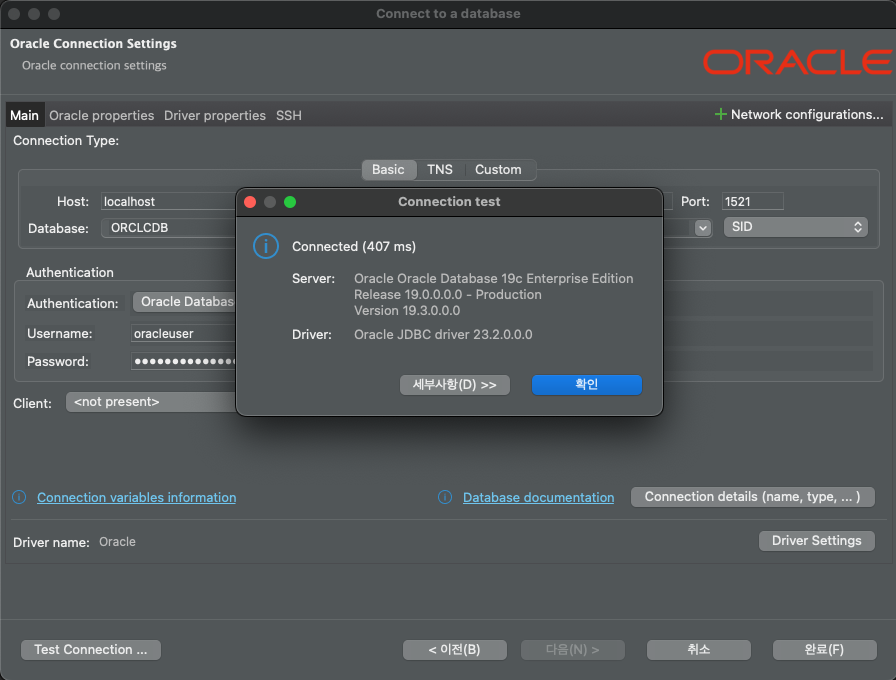Open Database documentation link
The height and width of the screenshot is (680, 896).
(538, 497)
